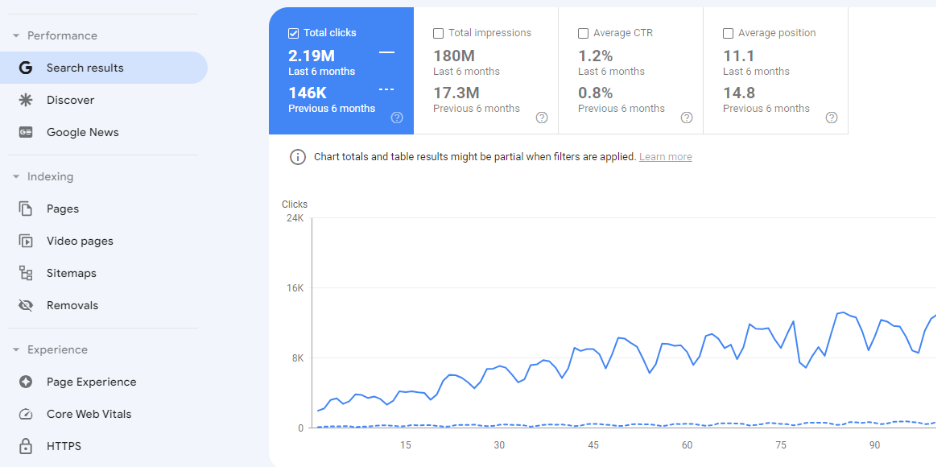Collapse the Indexing section arrow
The height and width of the screenshot is (467, 936).
(16, 177)
